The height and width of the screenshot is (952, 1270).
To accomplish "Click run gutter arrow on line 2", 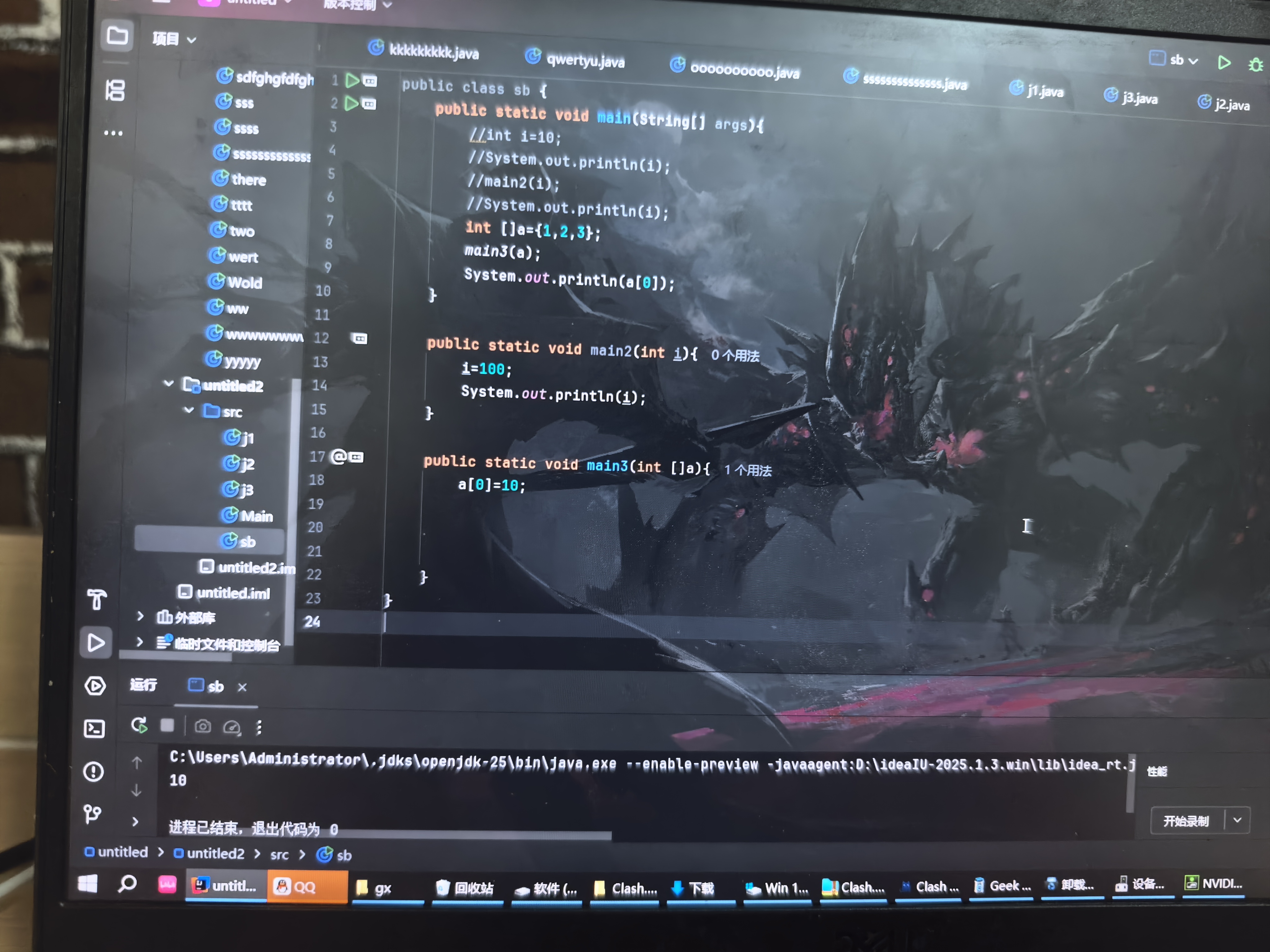I will 351,103.
